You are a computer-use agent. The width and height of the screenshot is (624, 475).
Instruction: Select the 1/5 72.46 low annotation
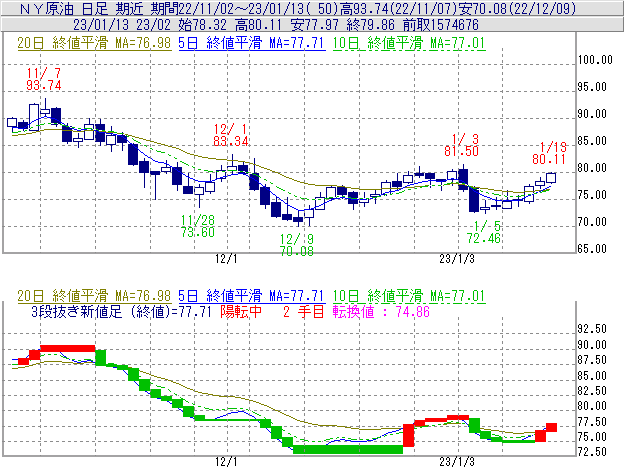click(x=484, y=232)
